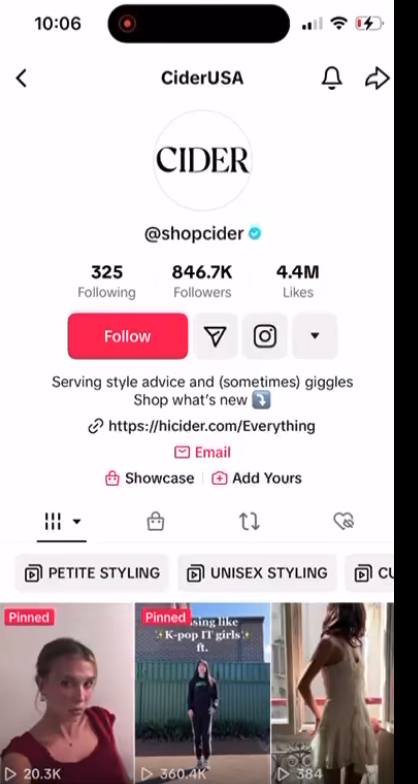Viewport: 418px width, 784px height.
Task: Follow the shopcider account
Action: (x=128, y=336)
